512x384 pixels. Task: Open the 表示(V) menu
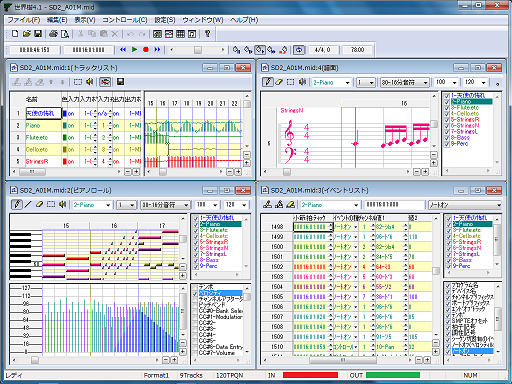coord(85,20)
